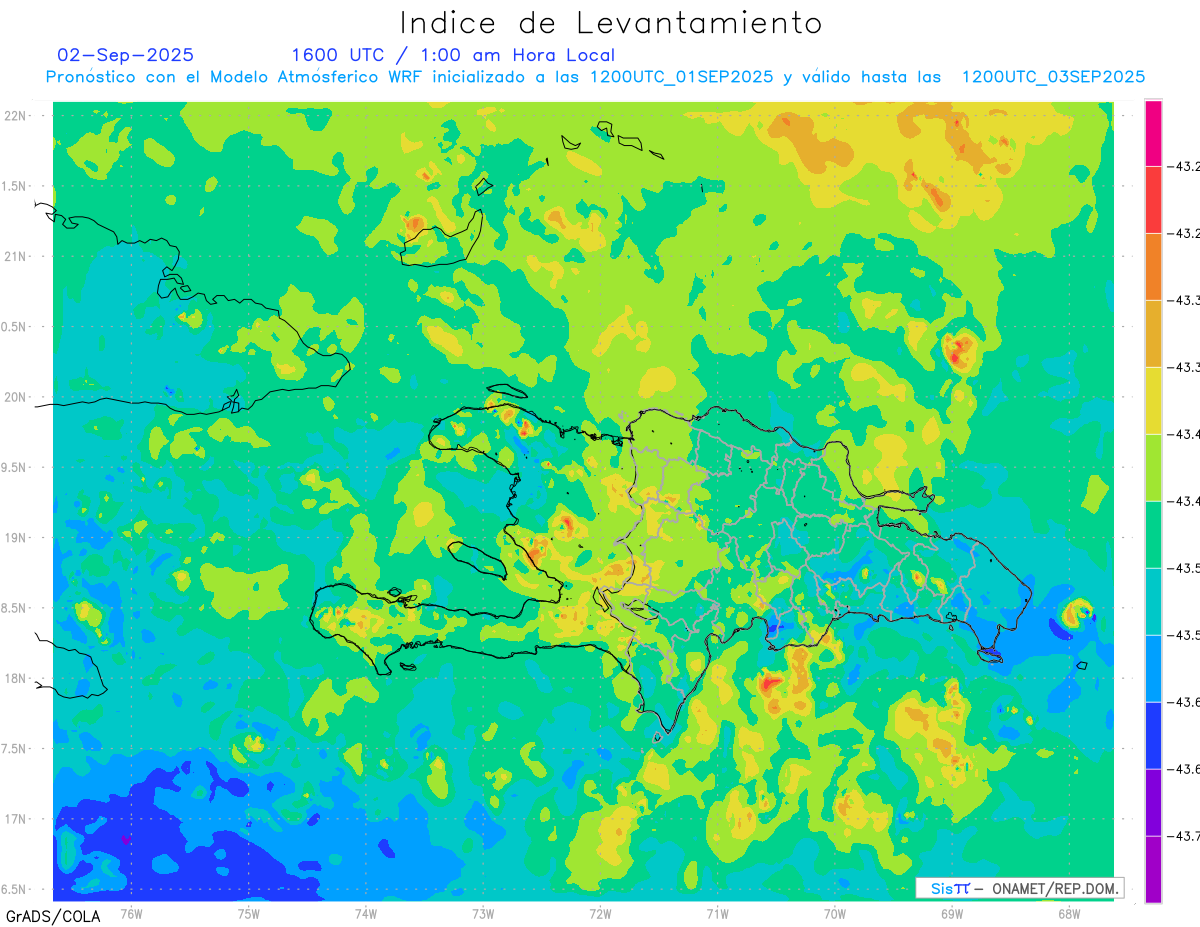This screenshot has width=1200, height=927.
Task: Click the title 'Indice de Levantamiento'
Action: pos(611,23)
